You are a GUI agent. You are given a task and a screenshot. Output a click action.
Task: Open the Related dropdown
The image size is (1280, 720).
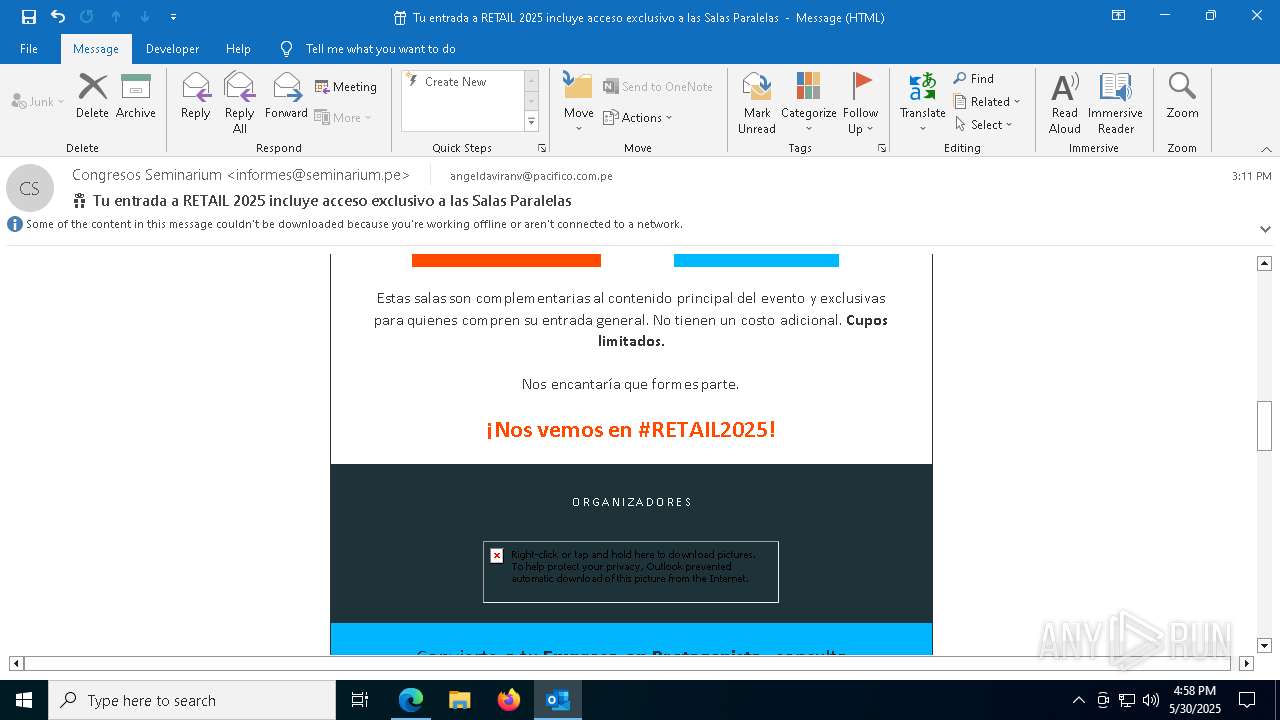click(987, 101)
